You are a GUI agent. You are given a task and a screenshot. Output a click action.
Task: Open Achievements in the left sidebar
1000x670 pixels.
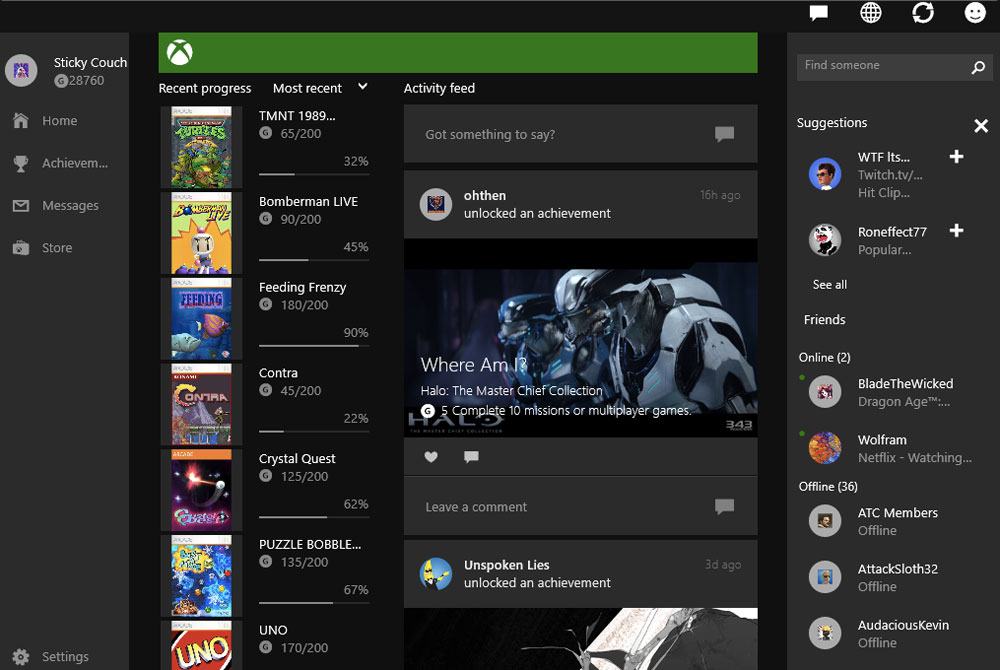pyautogui.click(x=74, y=163)
